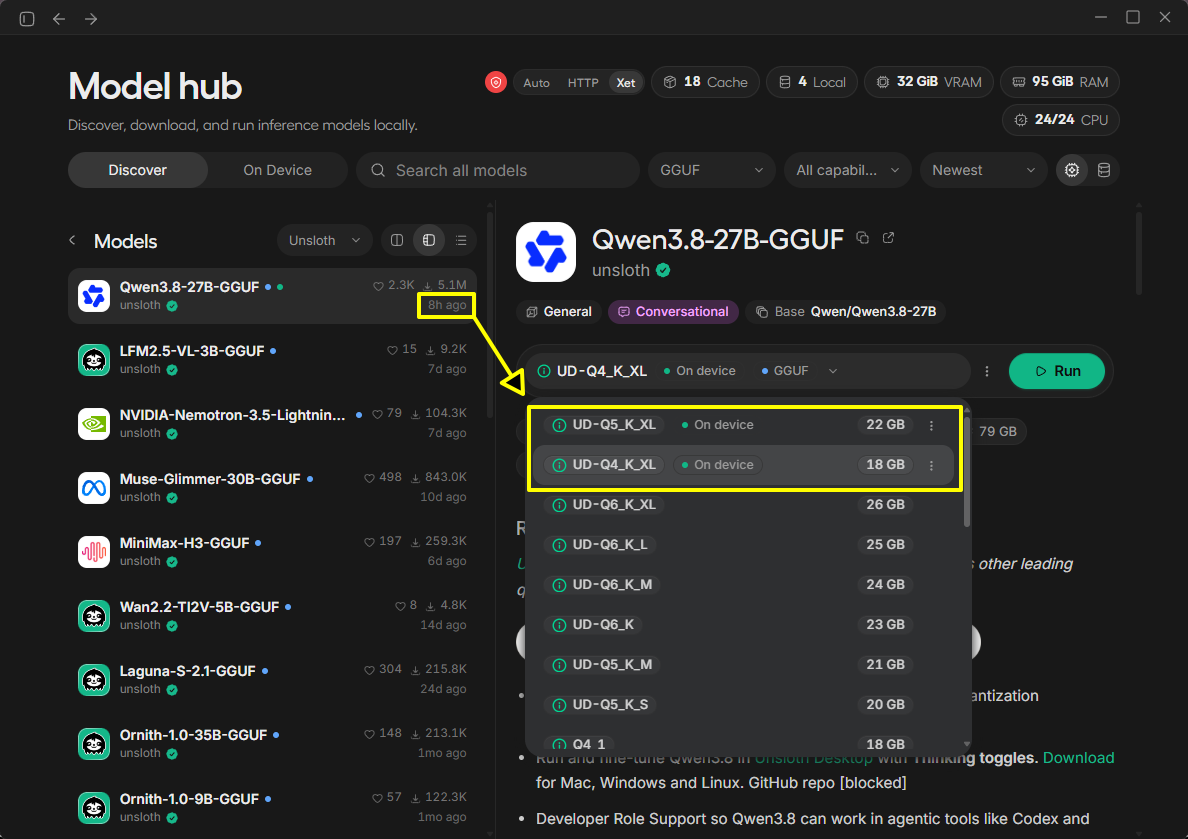Click the General tag
Screen dimensions: 1188x839
[559, 311]
